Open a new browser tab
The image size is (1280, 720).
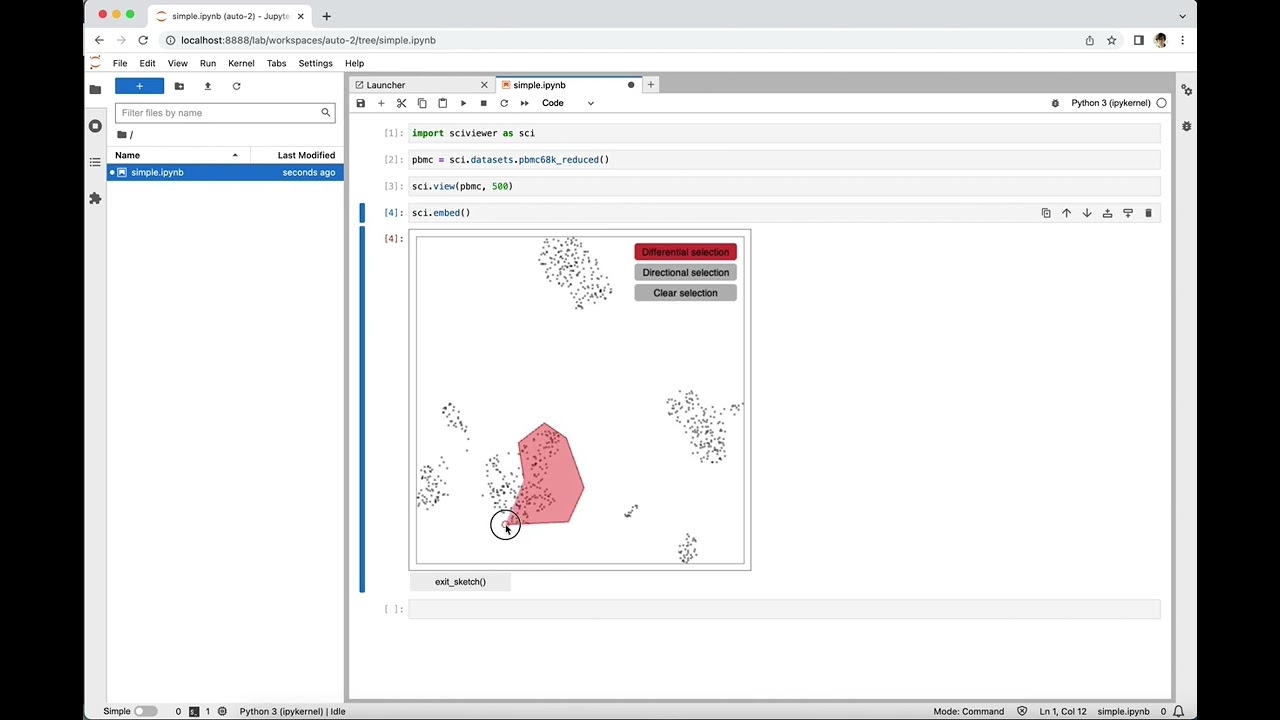coord(326,16)
